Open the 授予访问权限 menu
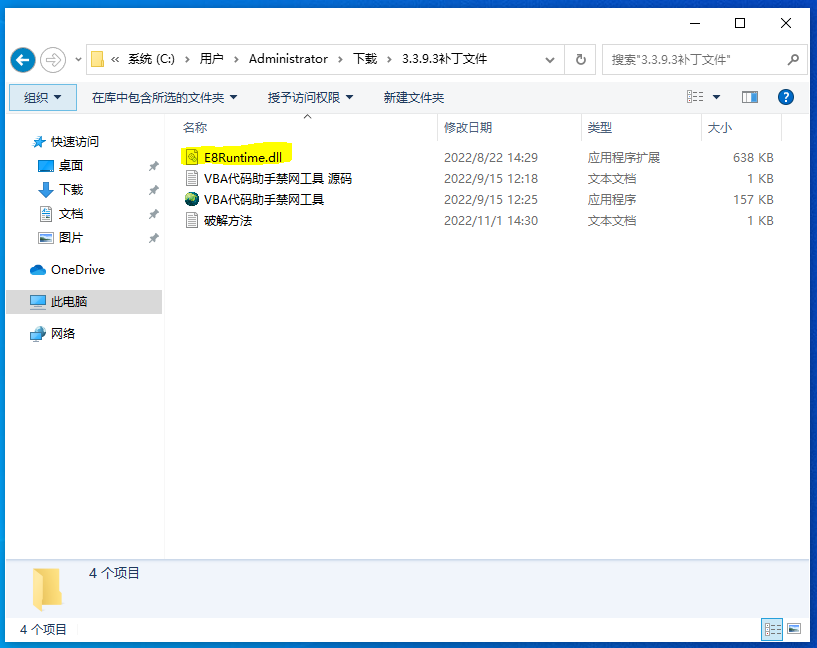The width and height of the screenshot is (817, 648). point(310,97)
